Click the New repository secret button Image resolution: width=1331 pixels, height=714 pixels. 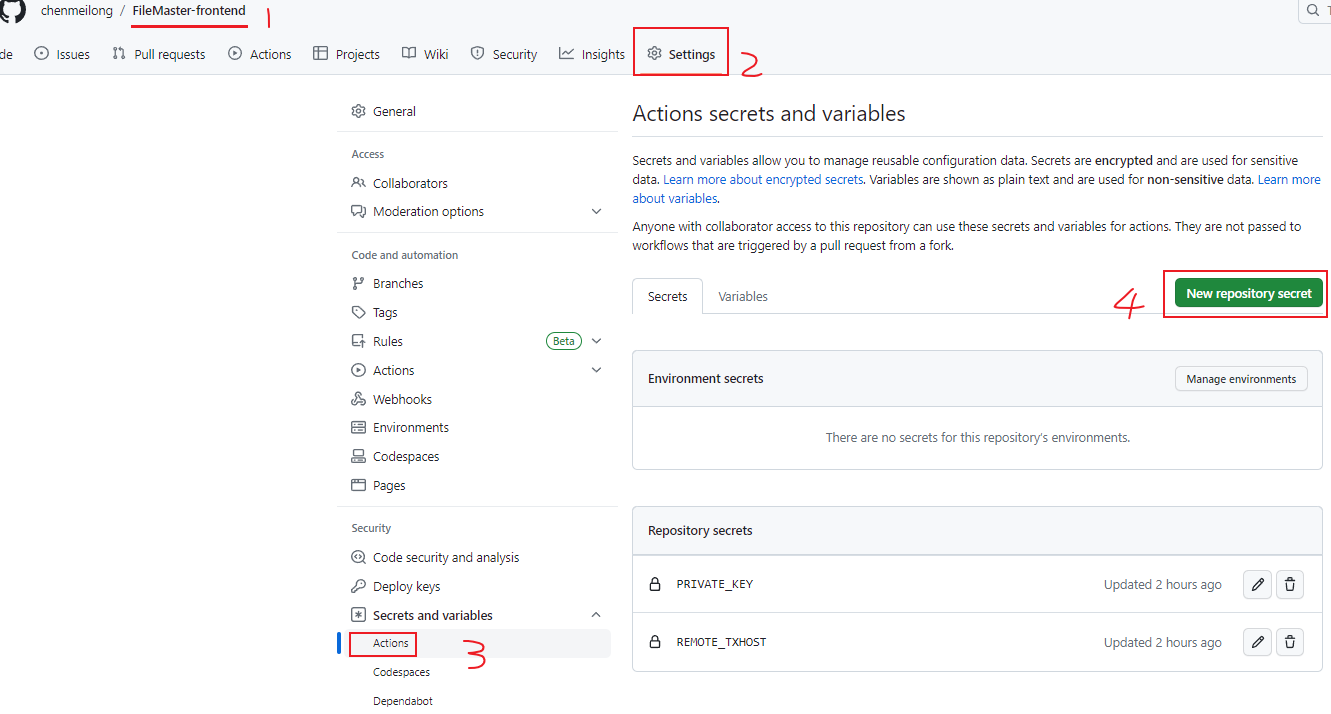coord(1247,292)
